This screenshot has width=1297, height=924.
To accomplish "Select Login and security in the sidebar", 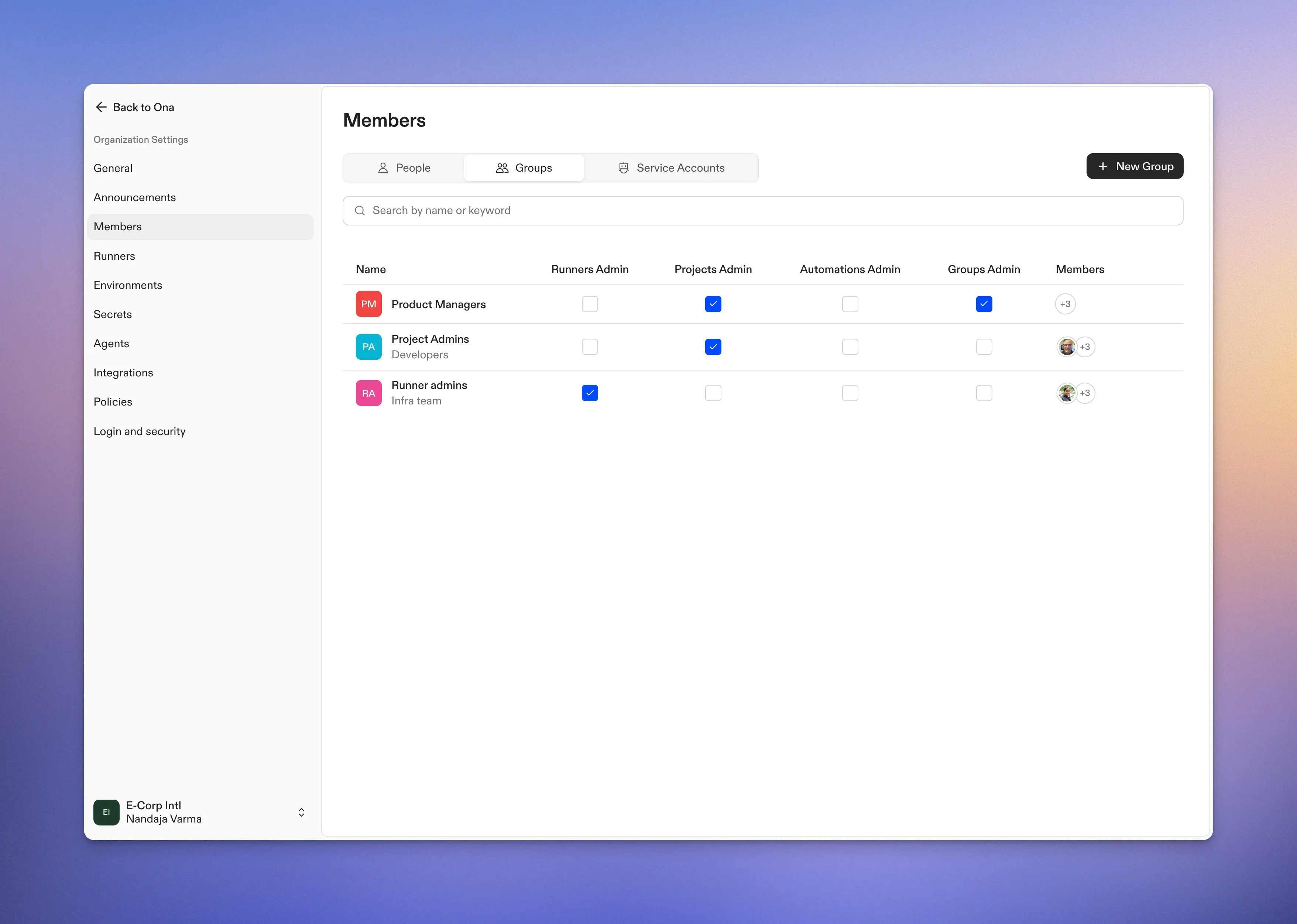I will [140, 431].
